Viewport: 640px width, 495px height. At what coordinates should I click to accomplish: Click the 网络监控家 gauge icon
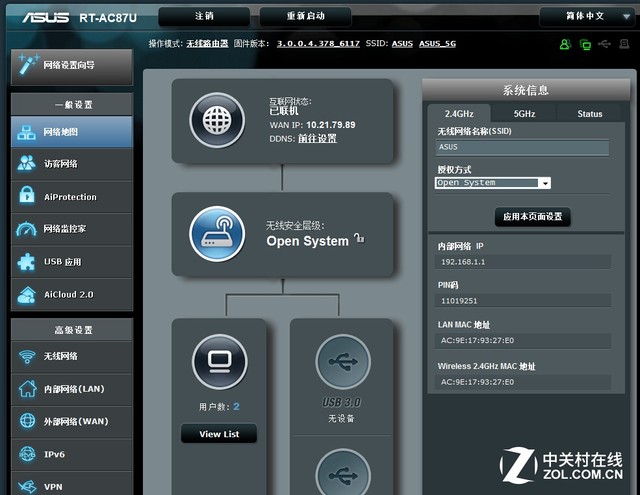tap(26, 229)
